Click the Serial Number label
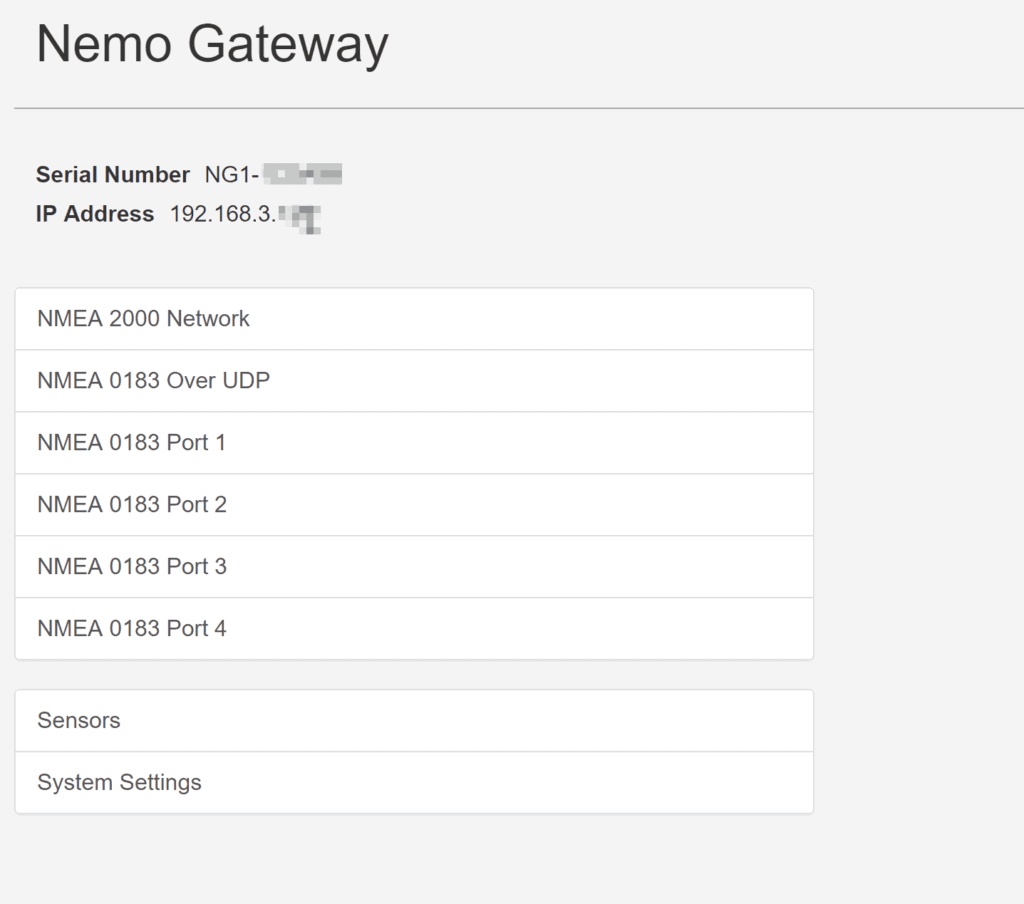The image size is (1024, 904). [112, 174]
